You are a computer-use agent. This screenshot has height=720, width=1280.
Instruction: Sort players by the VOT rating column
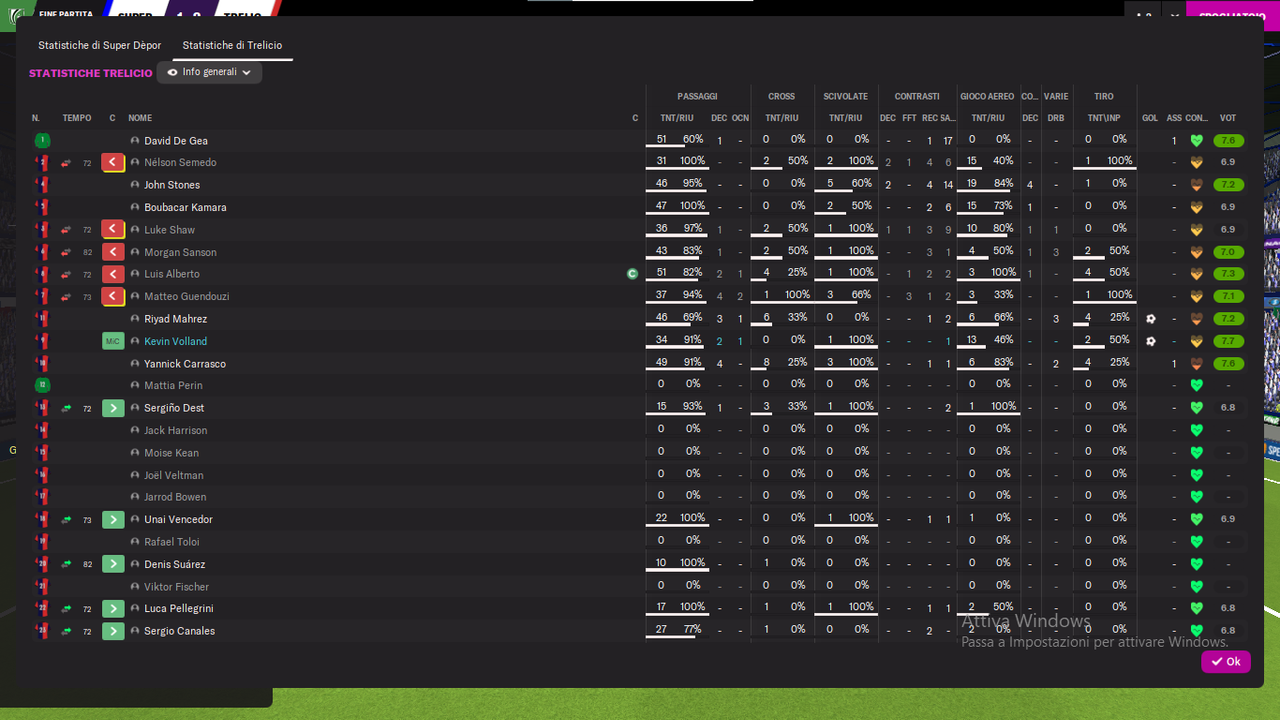pos(1228,118)
